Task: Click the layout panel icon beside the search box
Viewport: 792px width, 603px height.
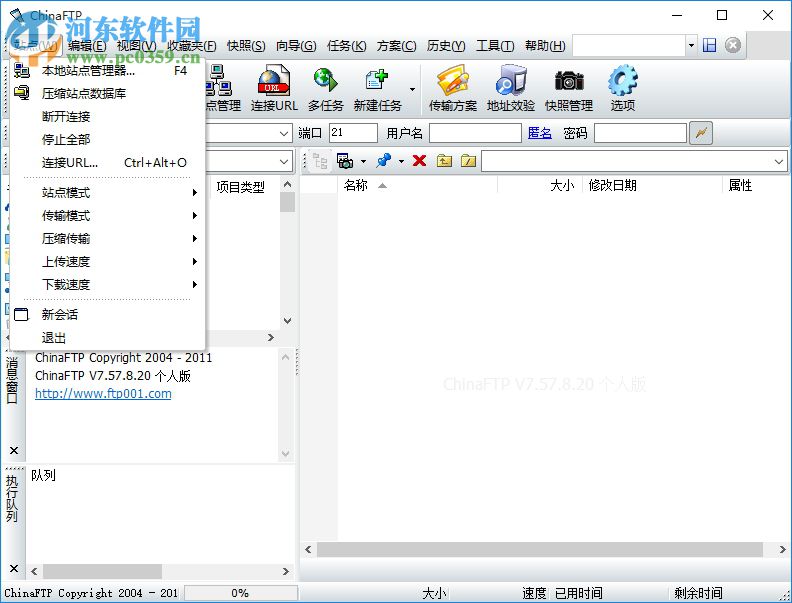Action: click(x=710, y=45)
